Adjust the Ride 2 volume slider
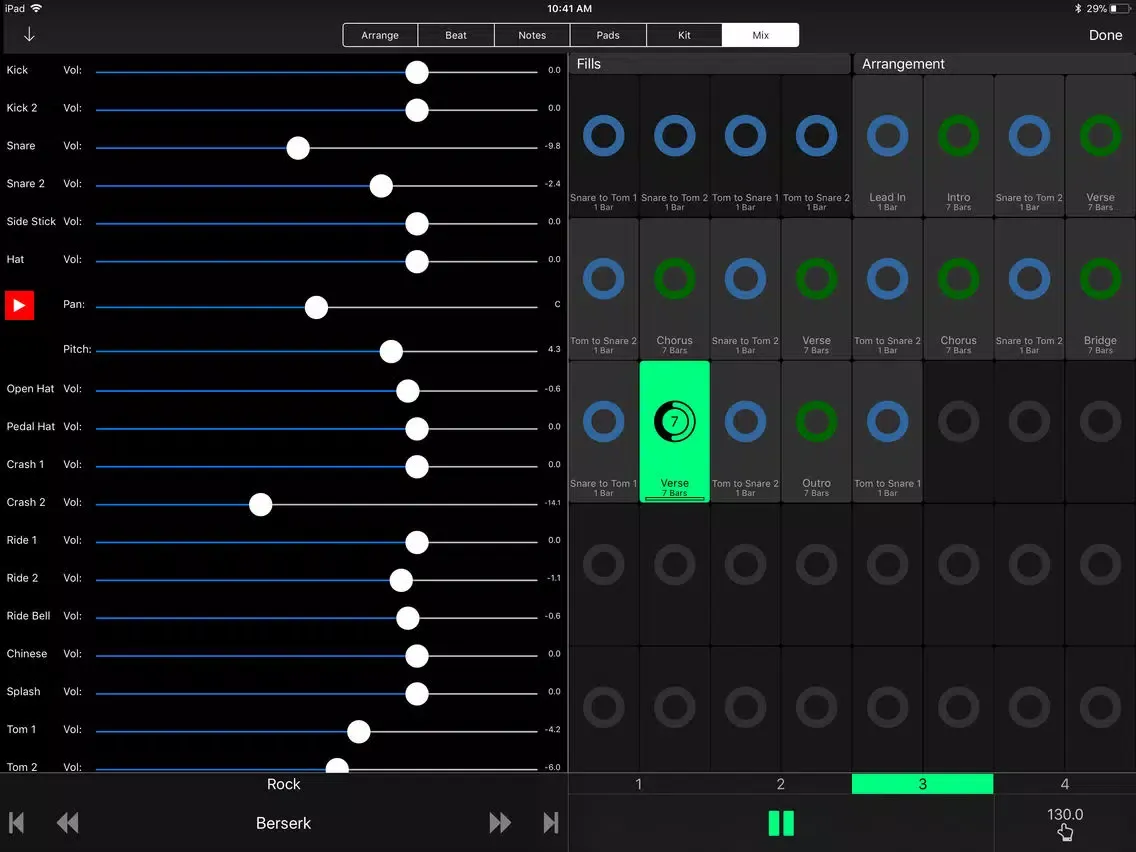The height and width of the screenshot is (852, 1136). [401, 580]
